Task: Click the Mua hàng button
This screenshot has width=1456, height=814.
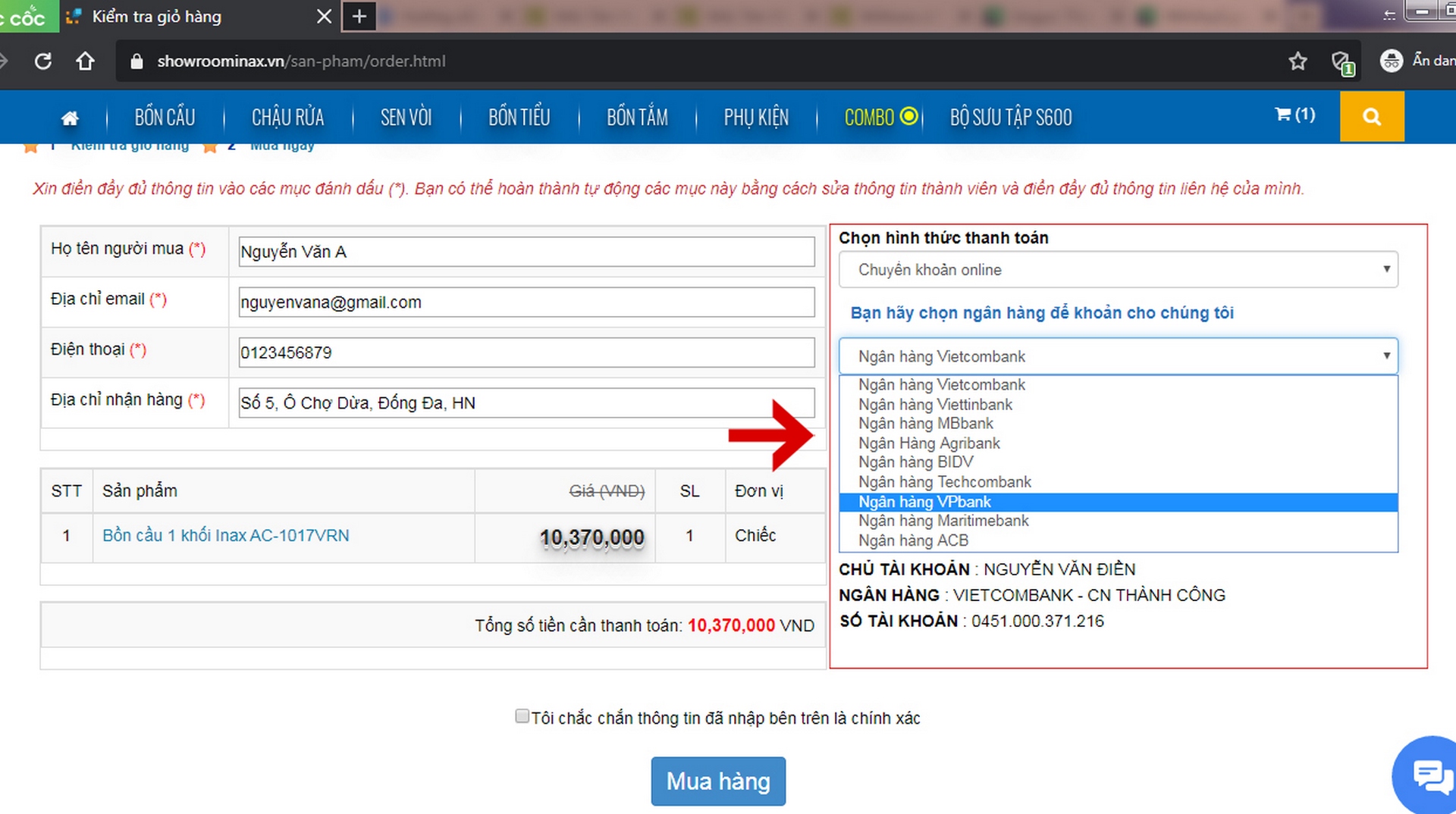Action: 717,781
